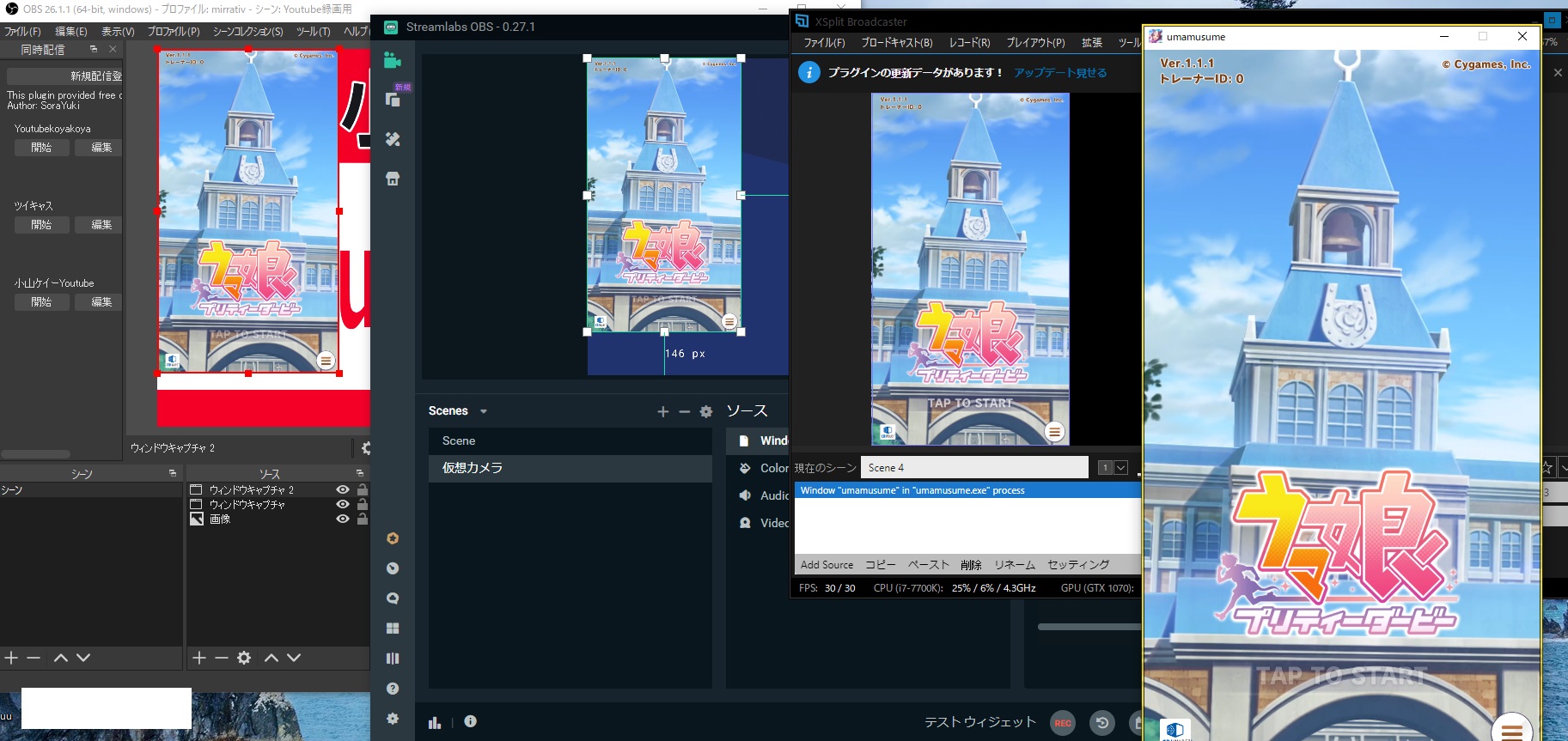This screenshot has height=741, width=1568.
Task: Click 編集 button under ツイキャス
Action: (x=98, y=225)
